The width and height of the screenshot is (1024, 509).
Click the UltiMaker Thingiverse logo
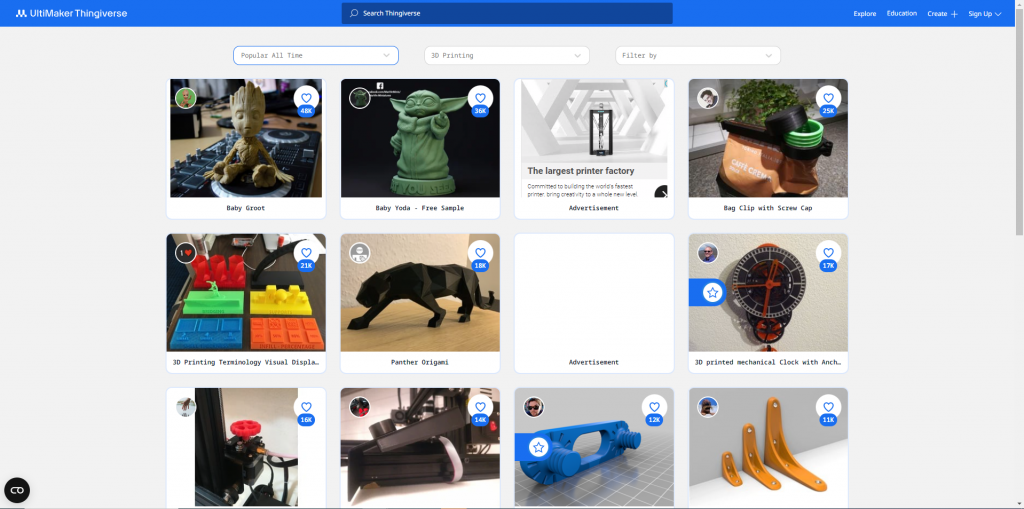click(71, 13)
